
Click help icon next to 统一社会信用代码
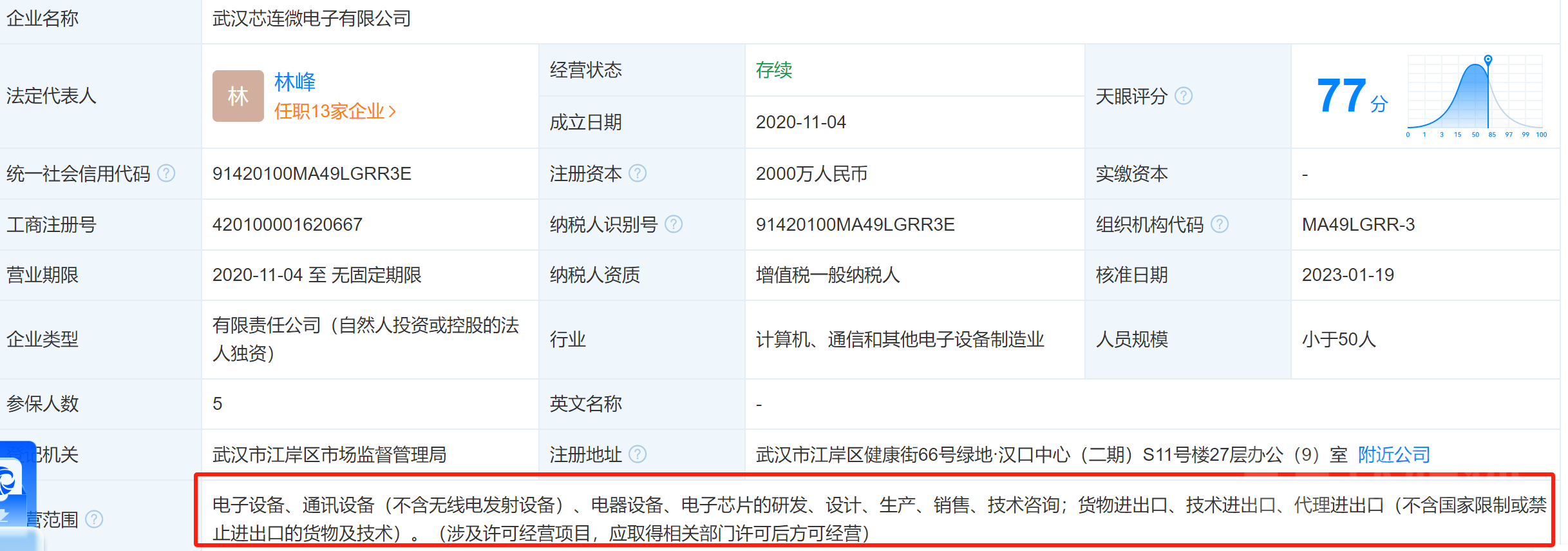tap(166, 173)
